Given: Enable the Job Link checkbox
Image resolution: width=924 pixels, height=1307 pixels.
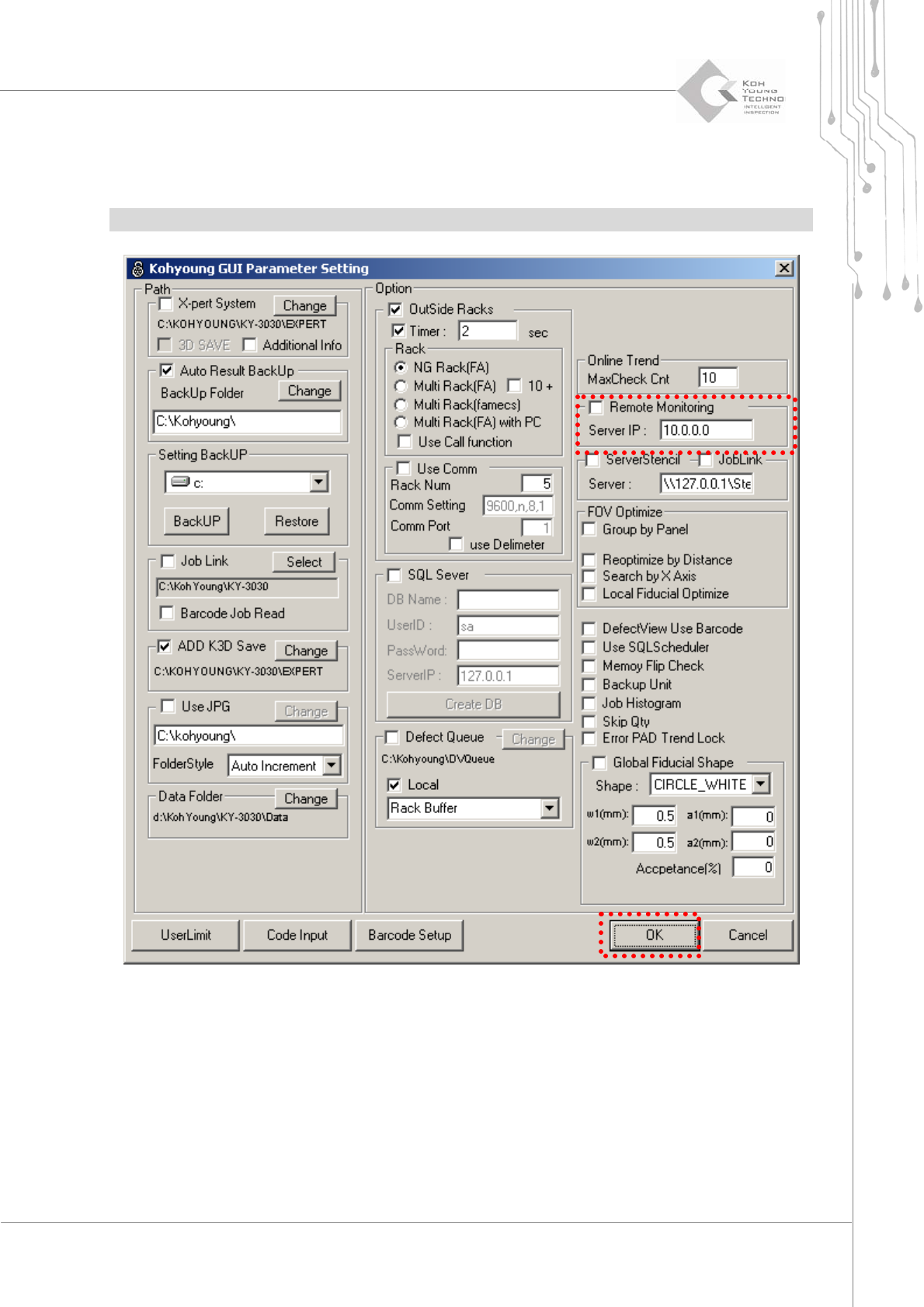Looking at the screenshot, I should click(x=168, y=561).
